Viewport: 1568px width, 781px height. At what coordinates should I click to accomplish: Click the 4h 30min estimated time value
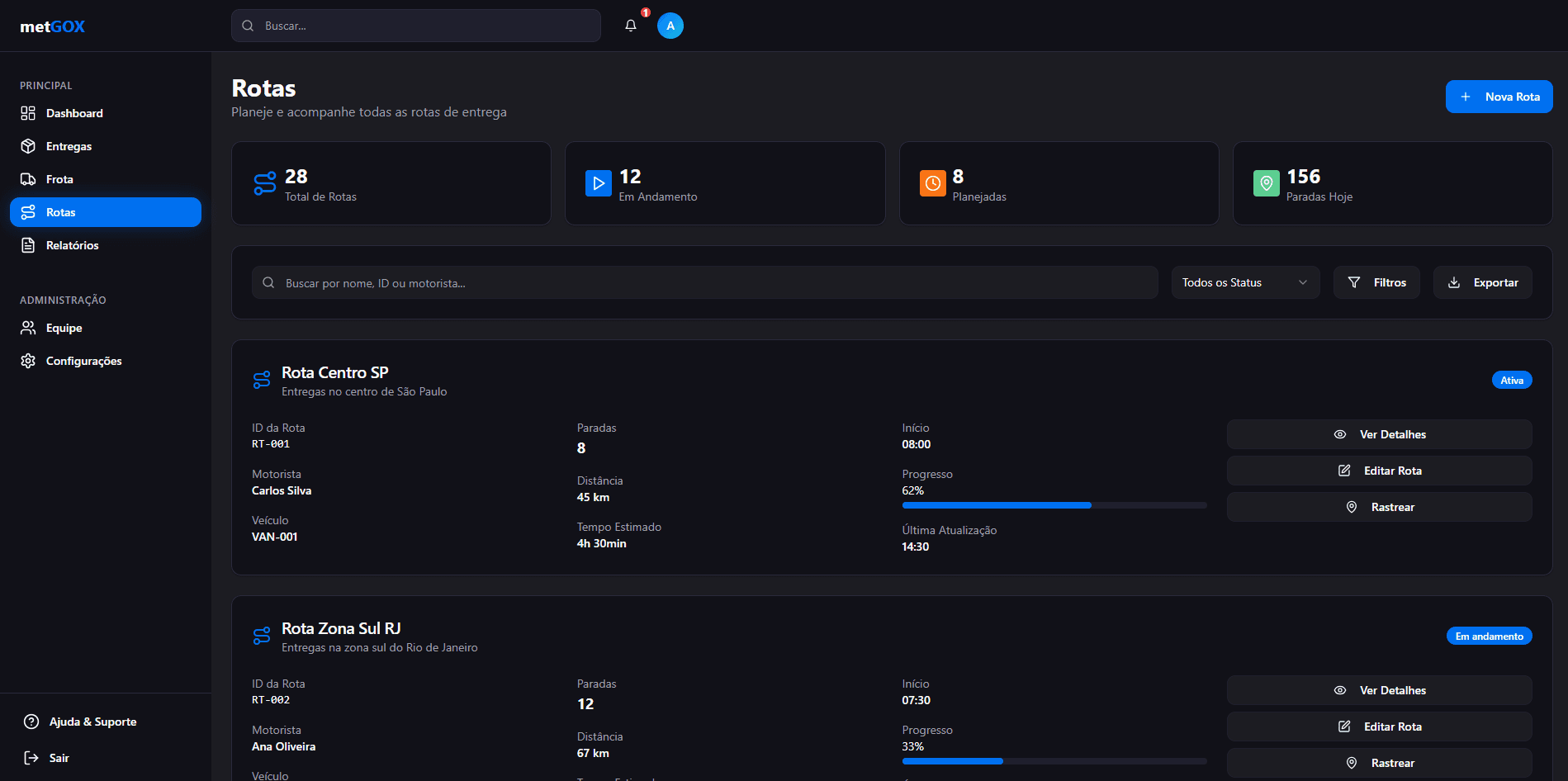coord(601,543)
